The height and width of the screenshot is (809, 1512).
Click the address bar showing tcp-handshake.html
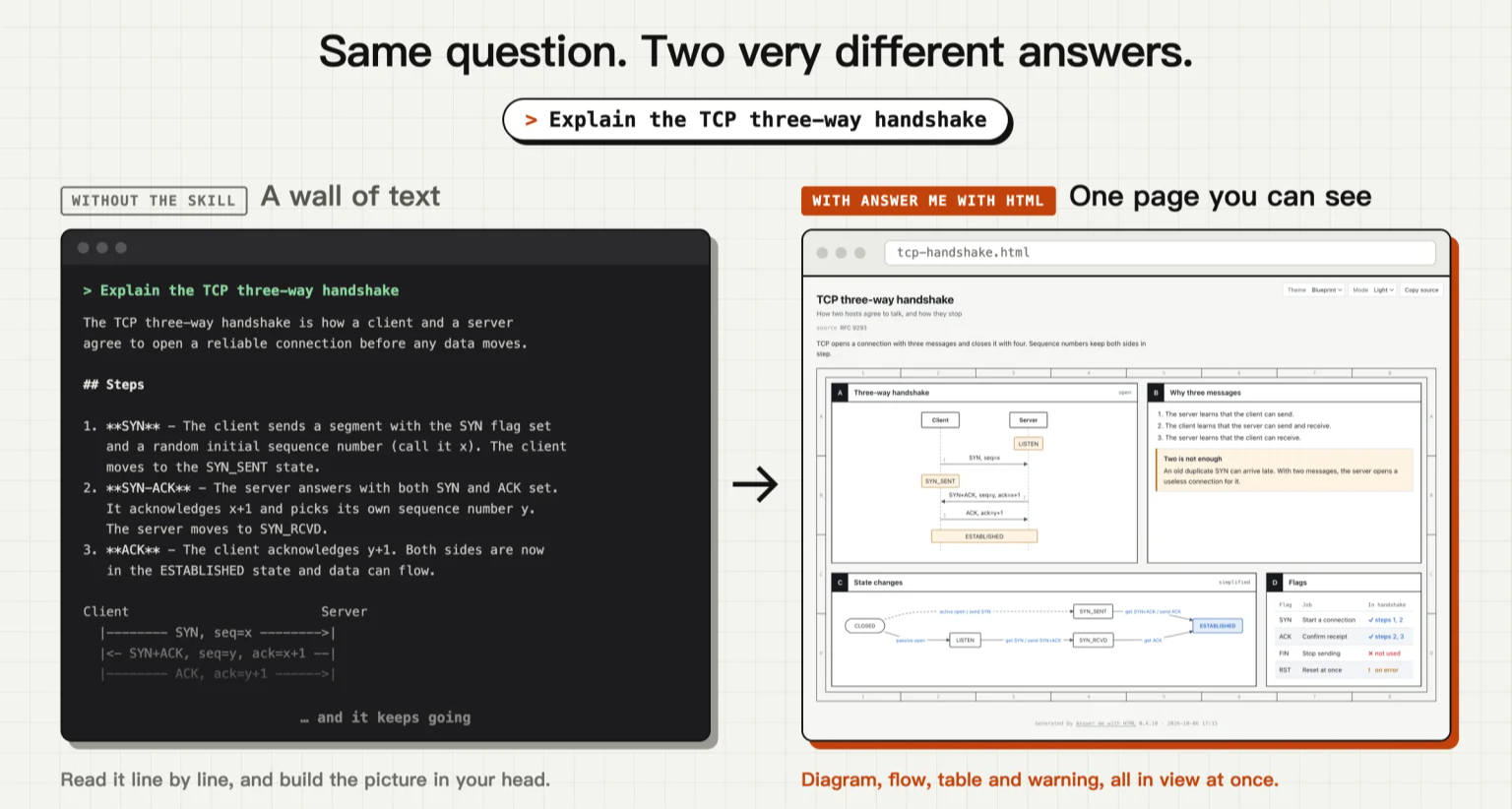pos(1160,253)
